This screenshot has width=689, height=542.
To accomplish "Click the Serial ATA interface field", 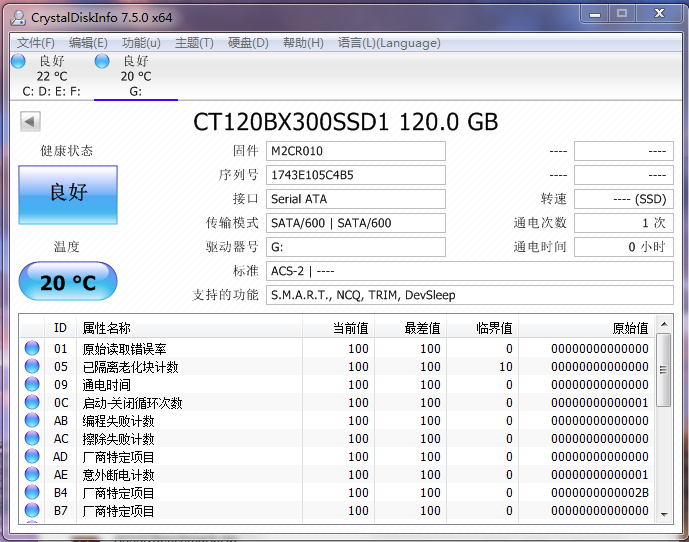I will click(356, 199).
